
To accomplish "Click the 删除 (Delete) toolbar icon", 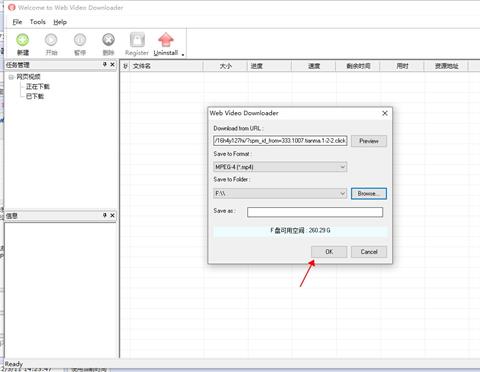I will [x=108, y=40].
